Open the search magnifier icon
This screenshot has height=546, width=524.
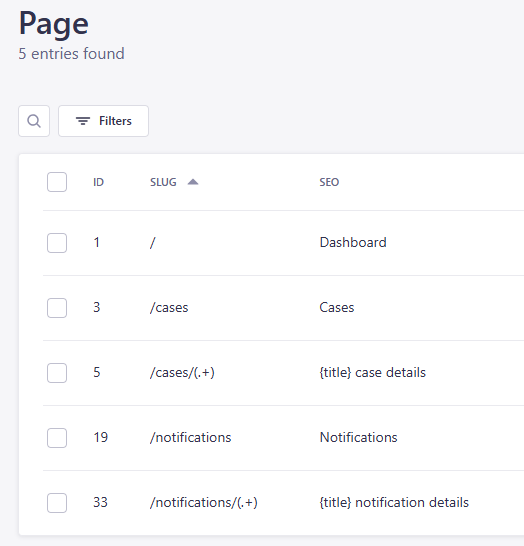coord(34,121)
